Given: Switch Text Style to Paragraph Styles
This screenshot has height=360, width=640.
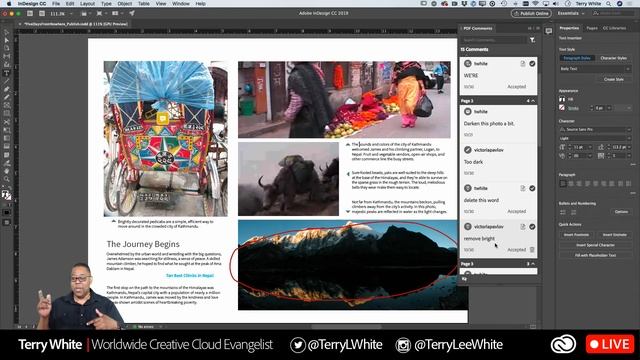Looking at the screenshot, I should (577, 58).
